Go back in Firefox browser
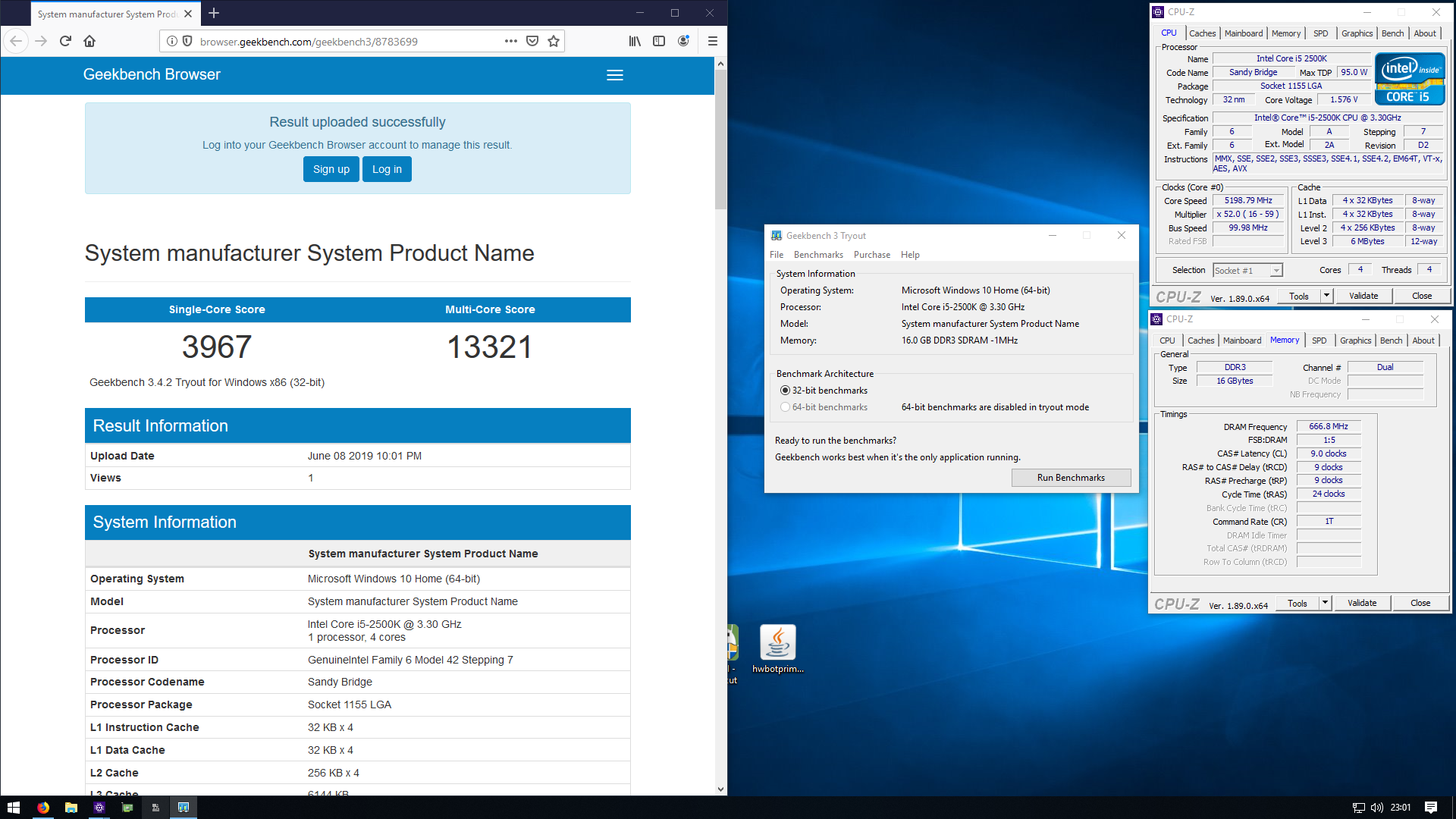Image resolution: width=1456 pixels, height=819 pixels. pos(17,41)
